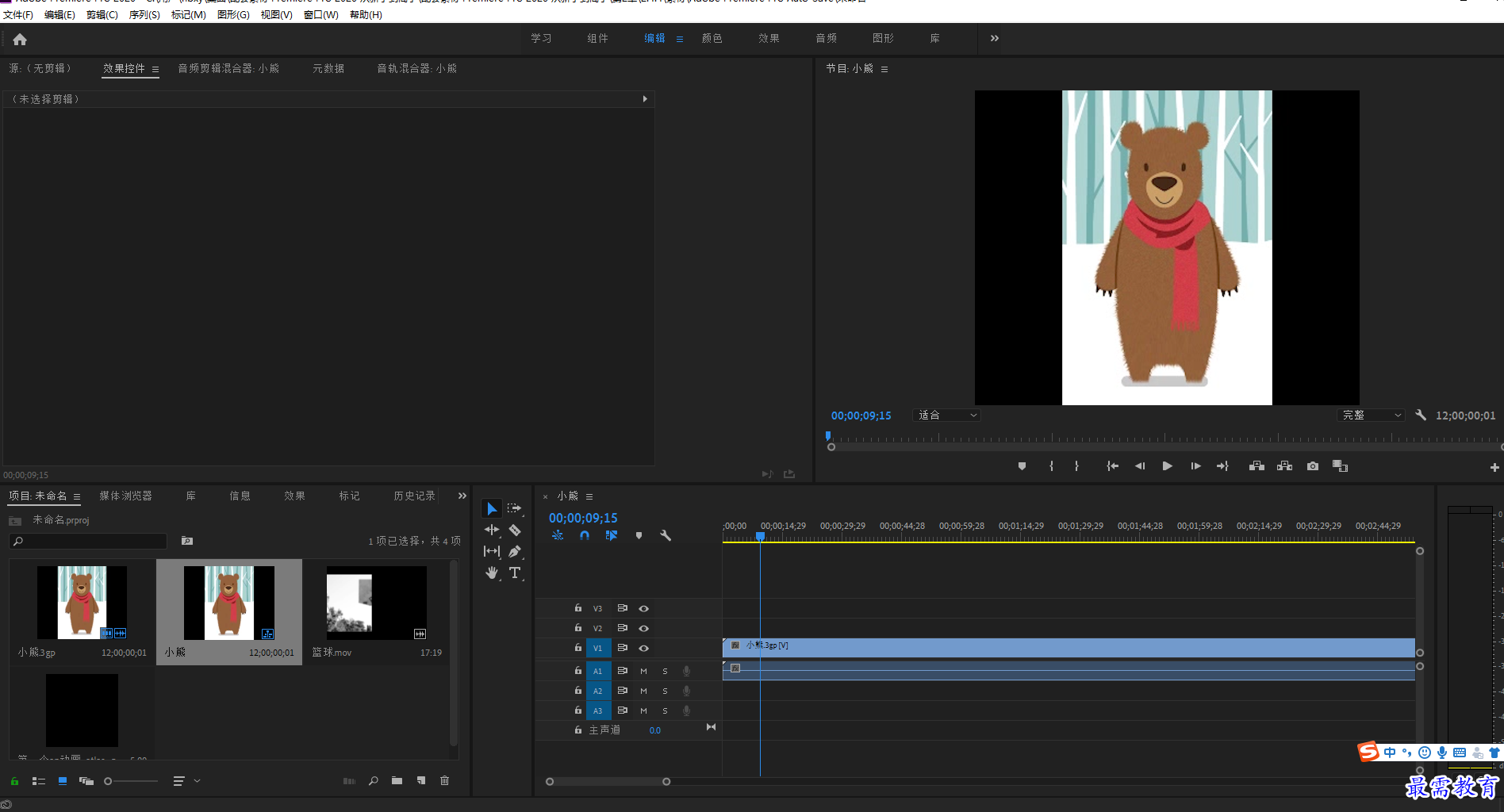The image size is (1504, 812).
Task: Open 效果控件 panel menu
Action: pyautogui.click(x=155, y=69)
